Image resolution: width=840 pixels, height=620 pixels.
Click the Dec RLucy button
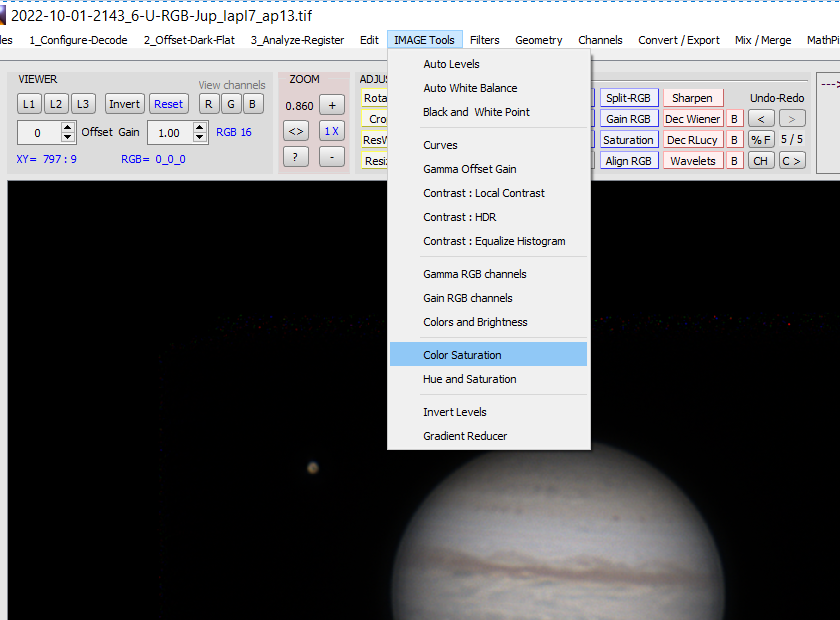(x=693, y=140)
